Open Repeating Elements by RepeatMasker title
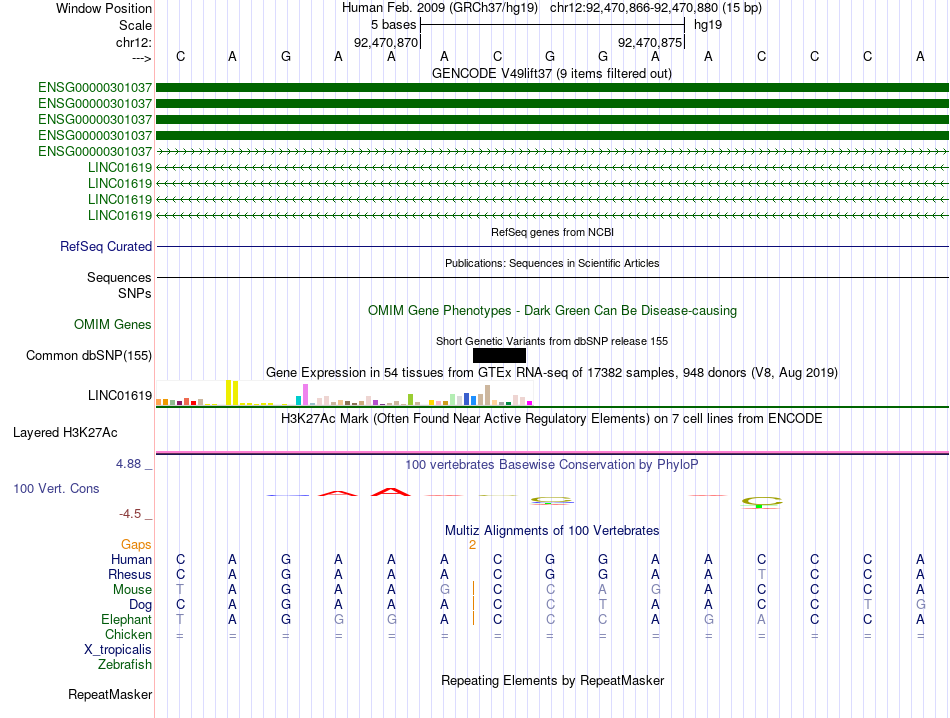Viewport: 950px width, 718px height. 552,680
